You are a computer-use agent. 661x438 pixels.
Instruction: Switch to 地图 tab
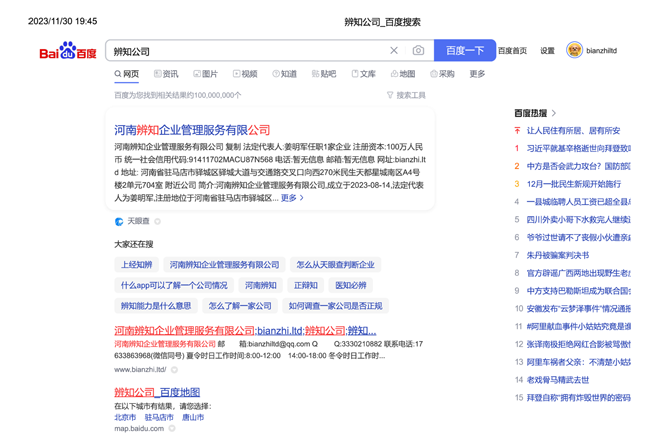[403, 74]
